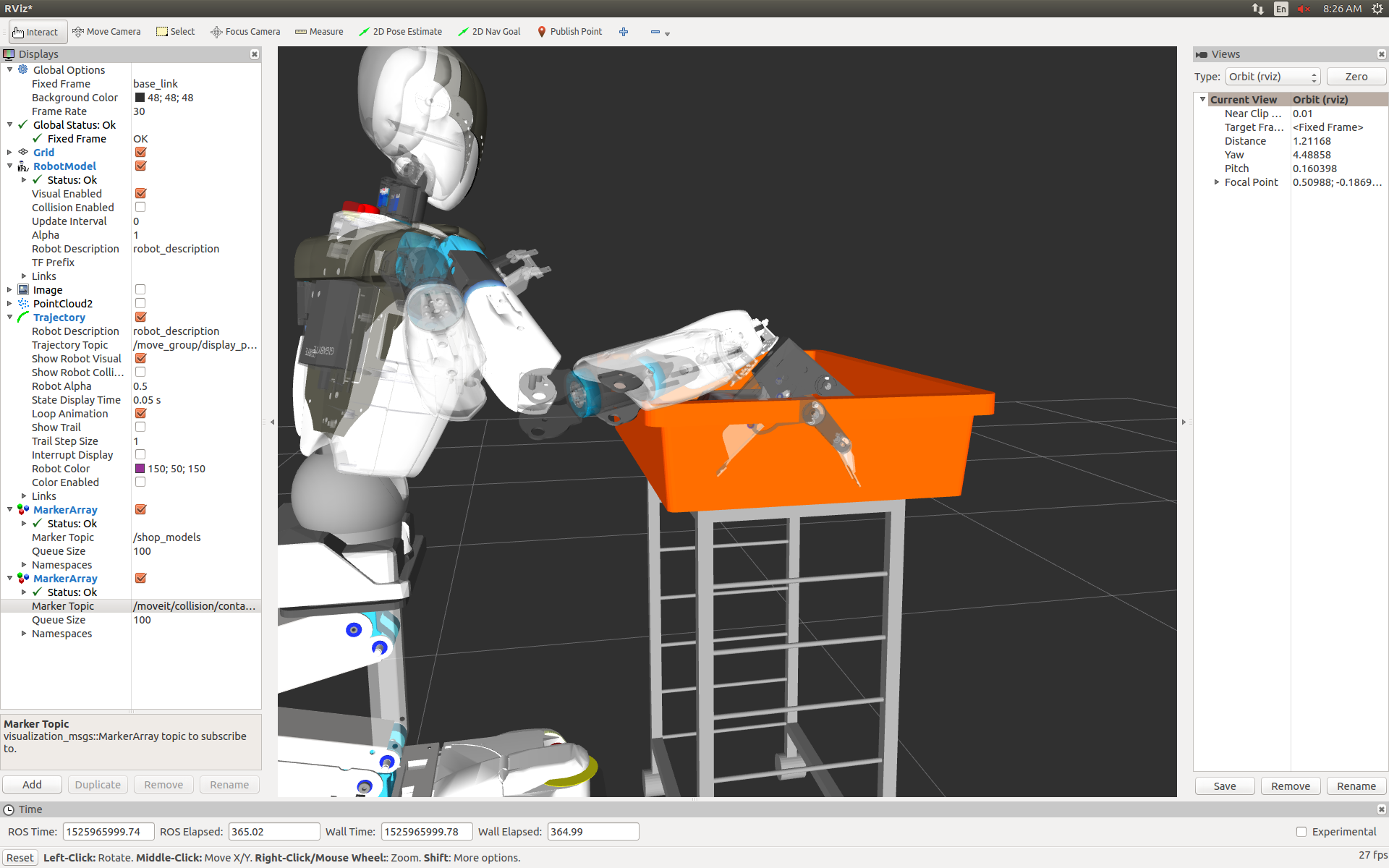Choose the 2D Nav Goal tool
The image size is (1389, 868).
489,32
